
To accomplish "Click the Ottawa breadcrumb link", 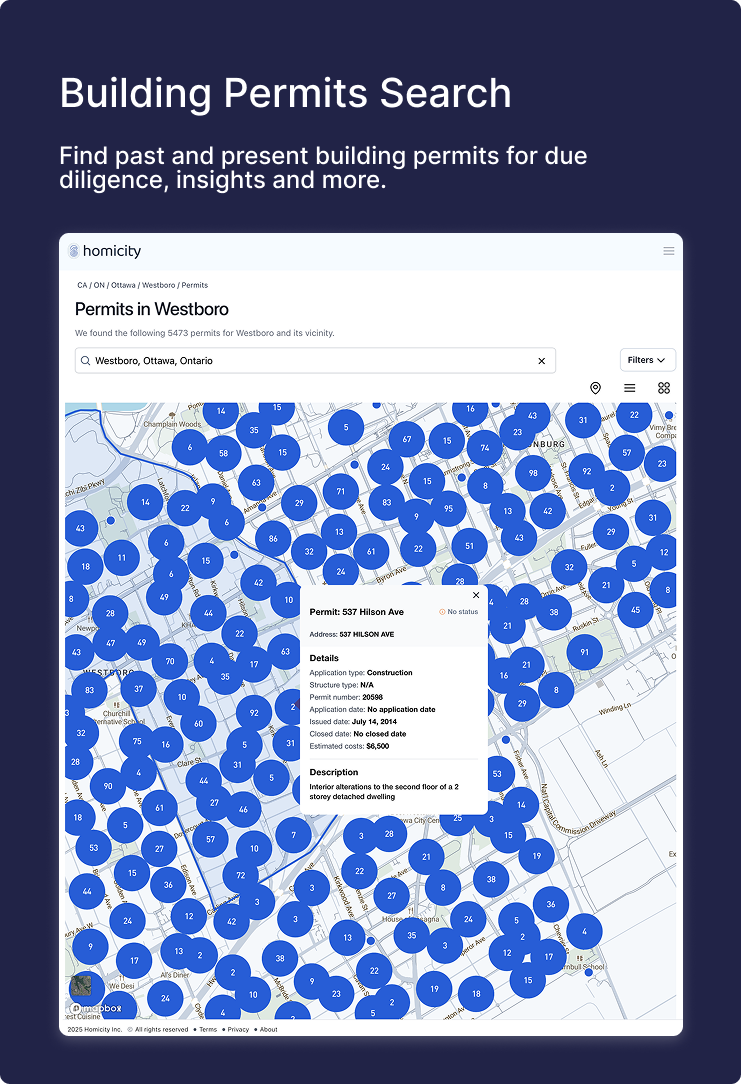I will pos(123,285).
